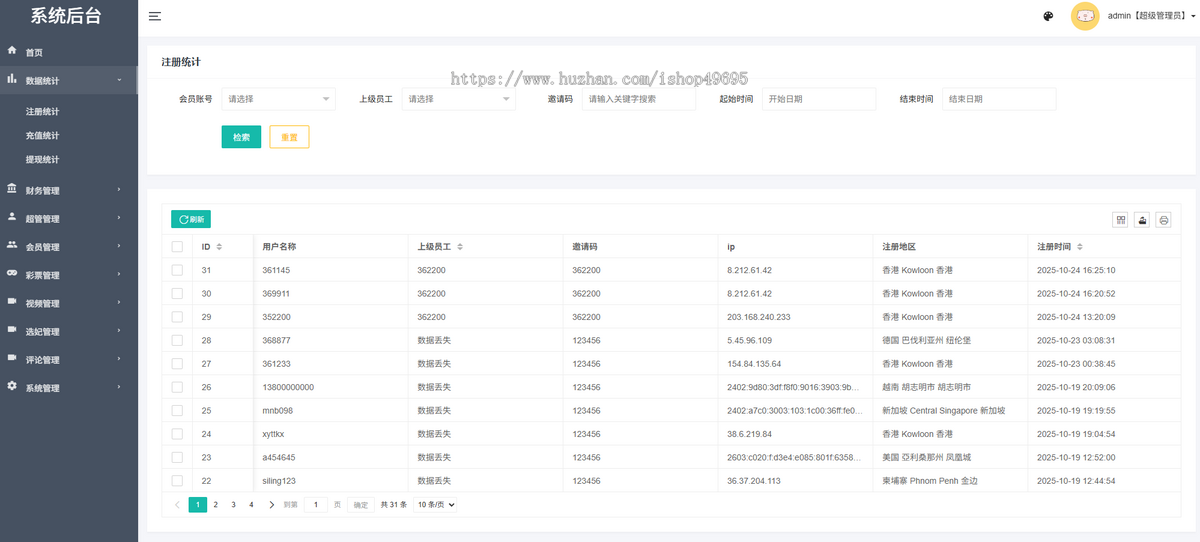Image resolution: width=1200 pixels, height=542 pixels.
Task: Toggle the select-all checkbox in table header
Action: point(177,246)
